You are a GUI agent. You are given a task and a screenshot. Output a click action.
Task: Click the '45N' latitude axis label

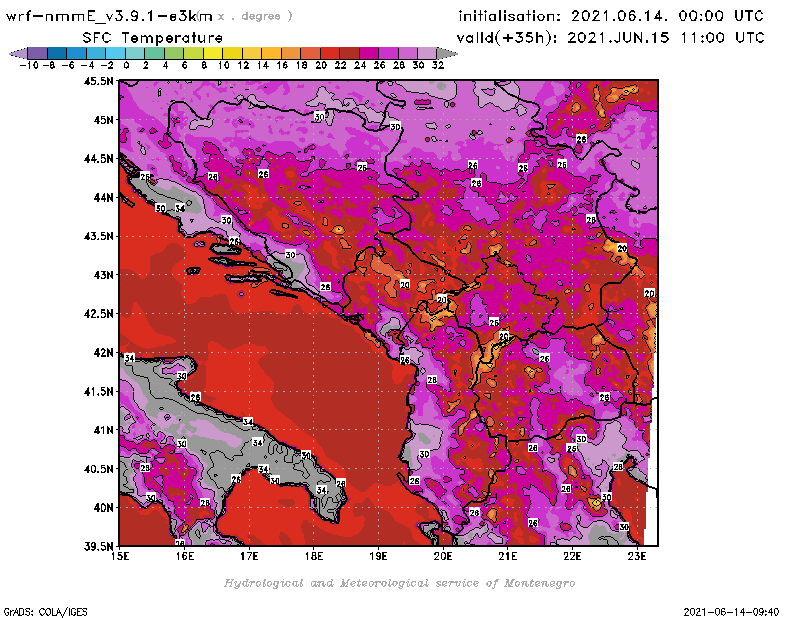(103, 120)
